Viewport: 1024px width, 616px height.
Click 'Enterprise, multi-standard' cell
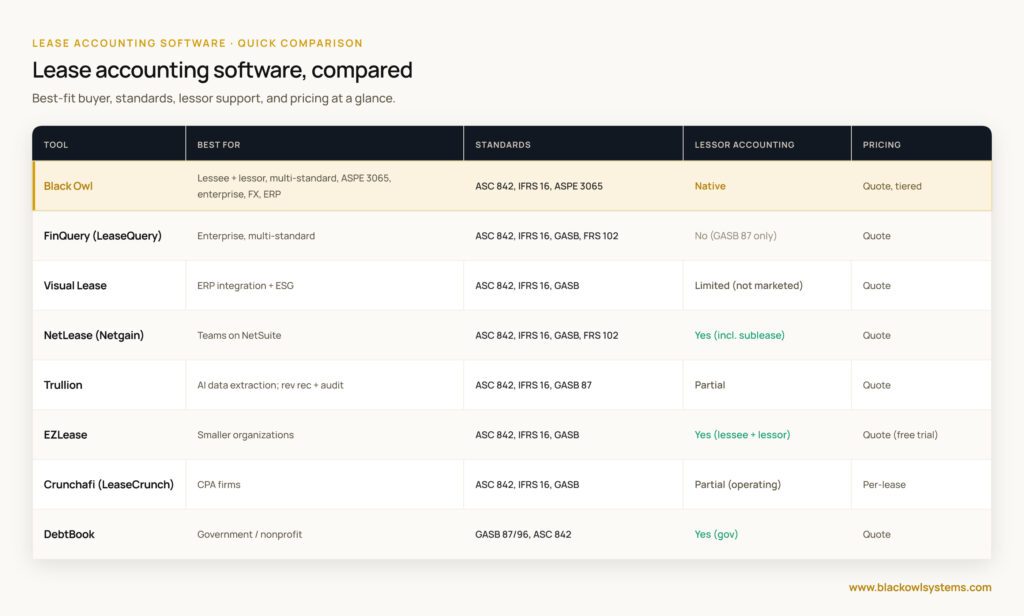point(256,236)
